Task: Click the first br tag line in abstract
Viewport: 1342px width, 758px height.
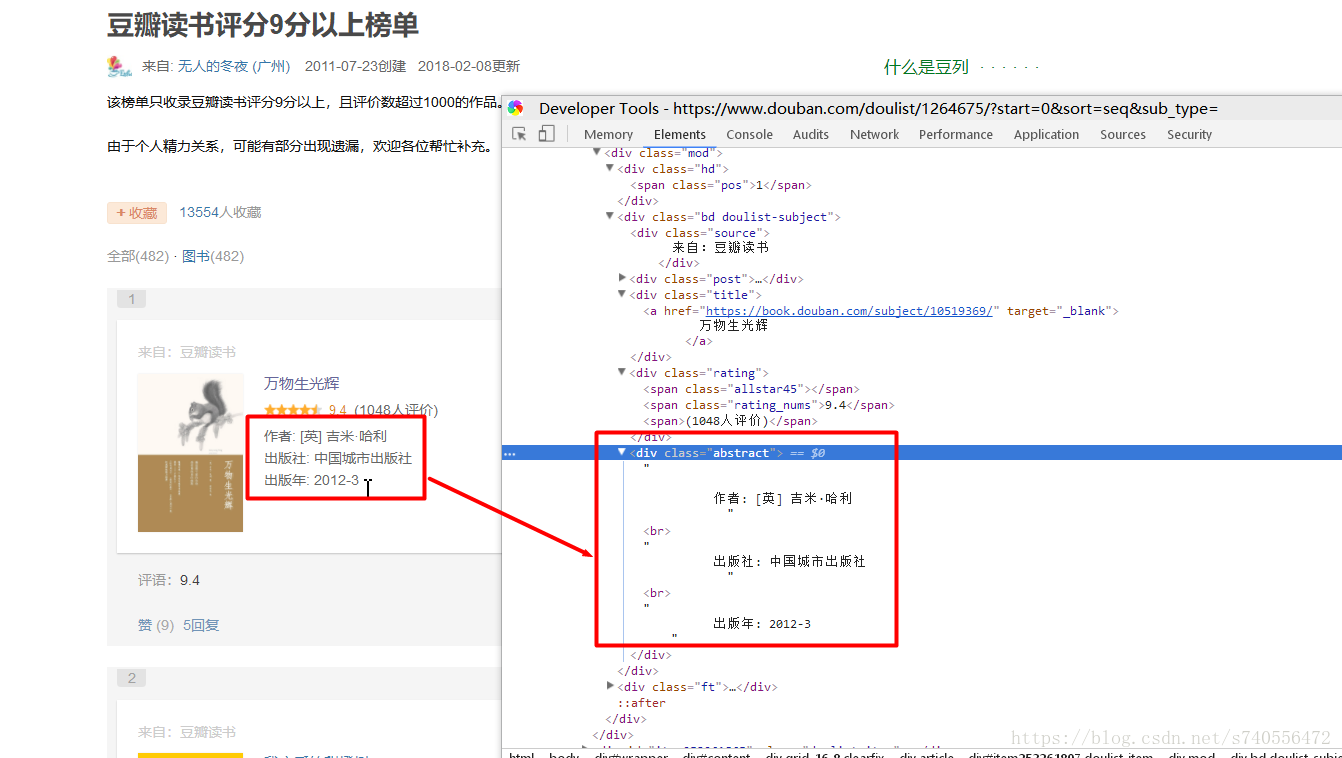Action: coord(657,531)
